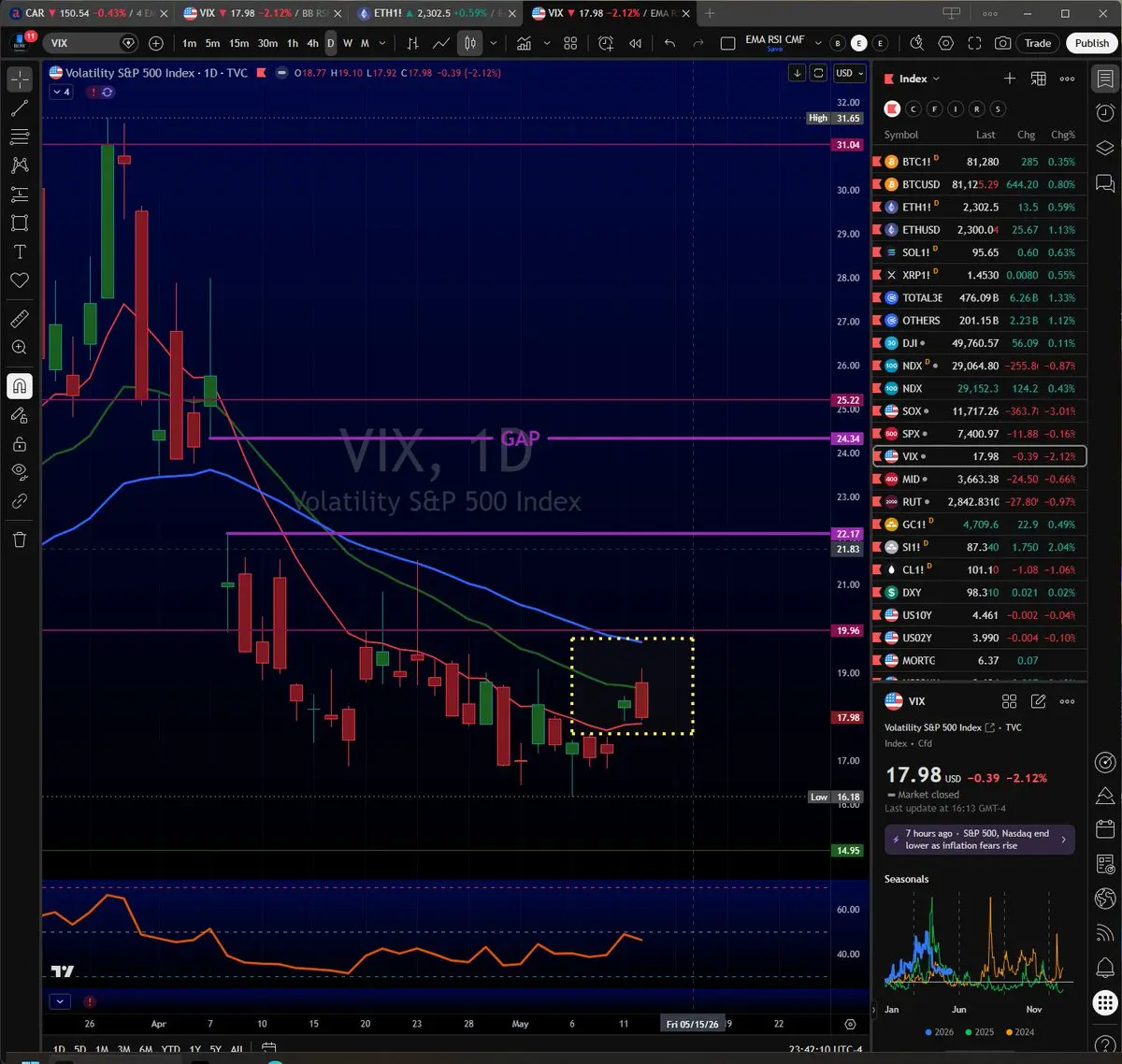The height and width of the screenshot is (1064, 1122).
Task: Select the BTCUSD watchlist row
Action: pos(979,184)
